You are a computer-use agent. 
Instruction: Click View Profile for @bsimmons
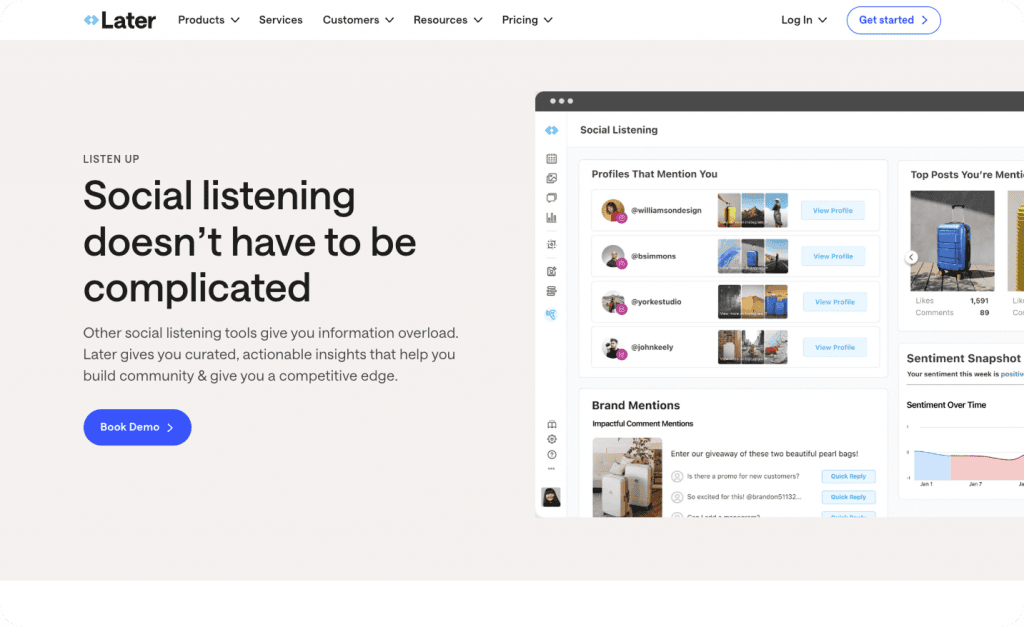click(833, 256)
